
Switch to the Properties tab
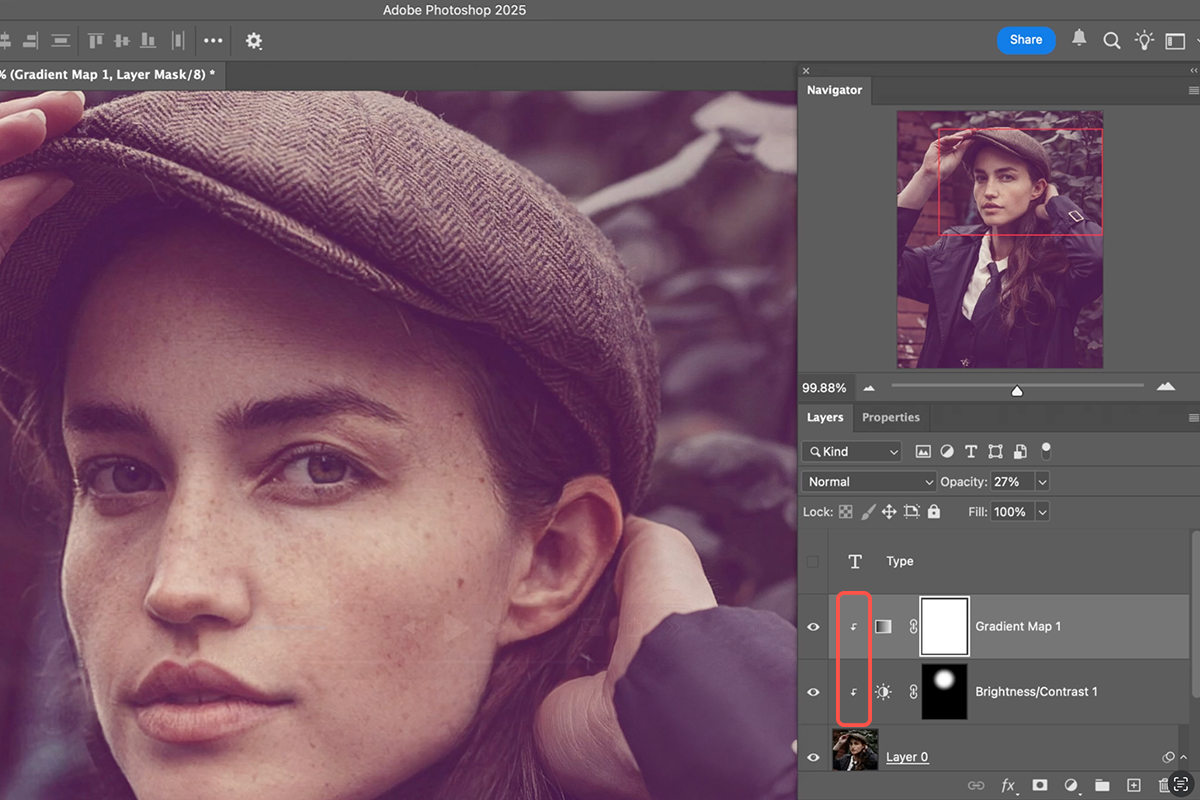890,417
